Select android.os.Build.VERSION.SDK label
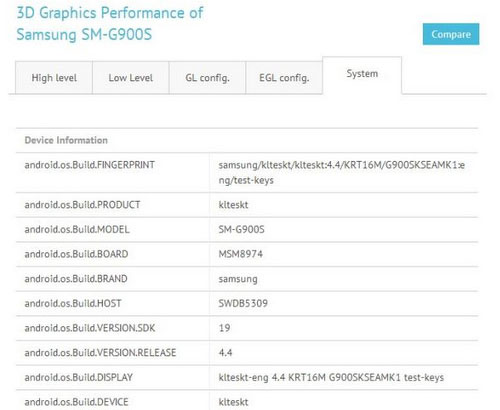 point(90,328)
